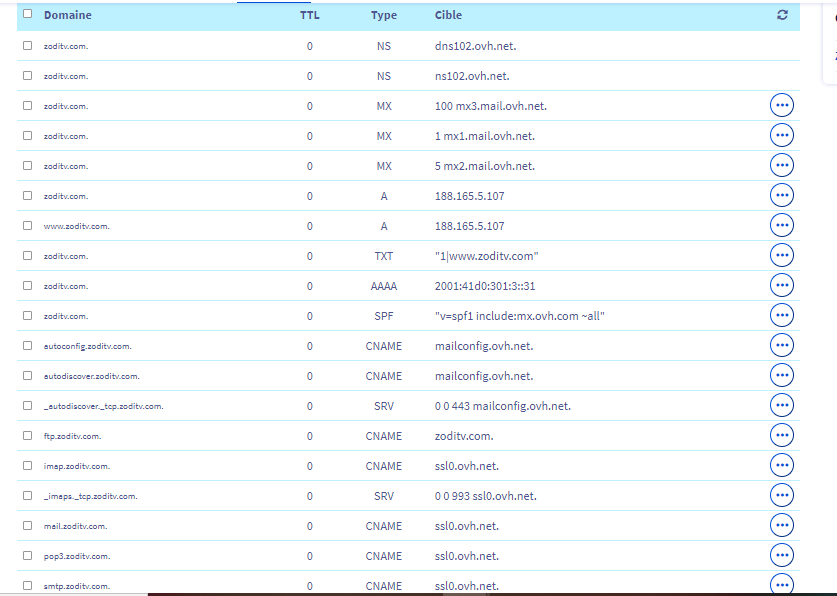Click the TTL column header

[310, 16]
